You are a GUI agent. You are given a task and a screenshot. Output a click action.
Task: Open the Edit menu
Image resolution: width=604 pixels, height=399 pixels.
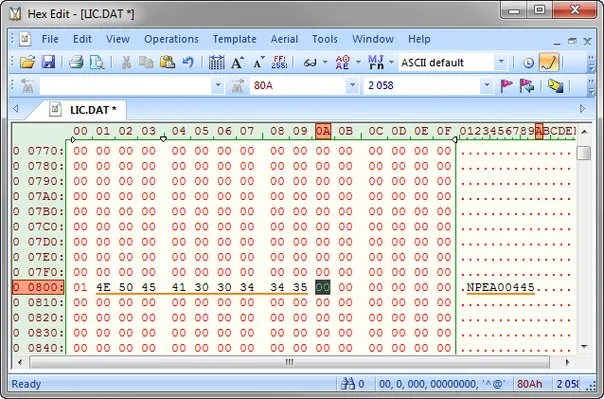82,39
